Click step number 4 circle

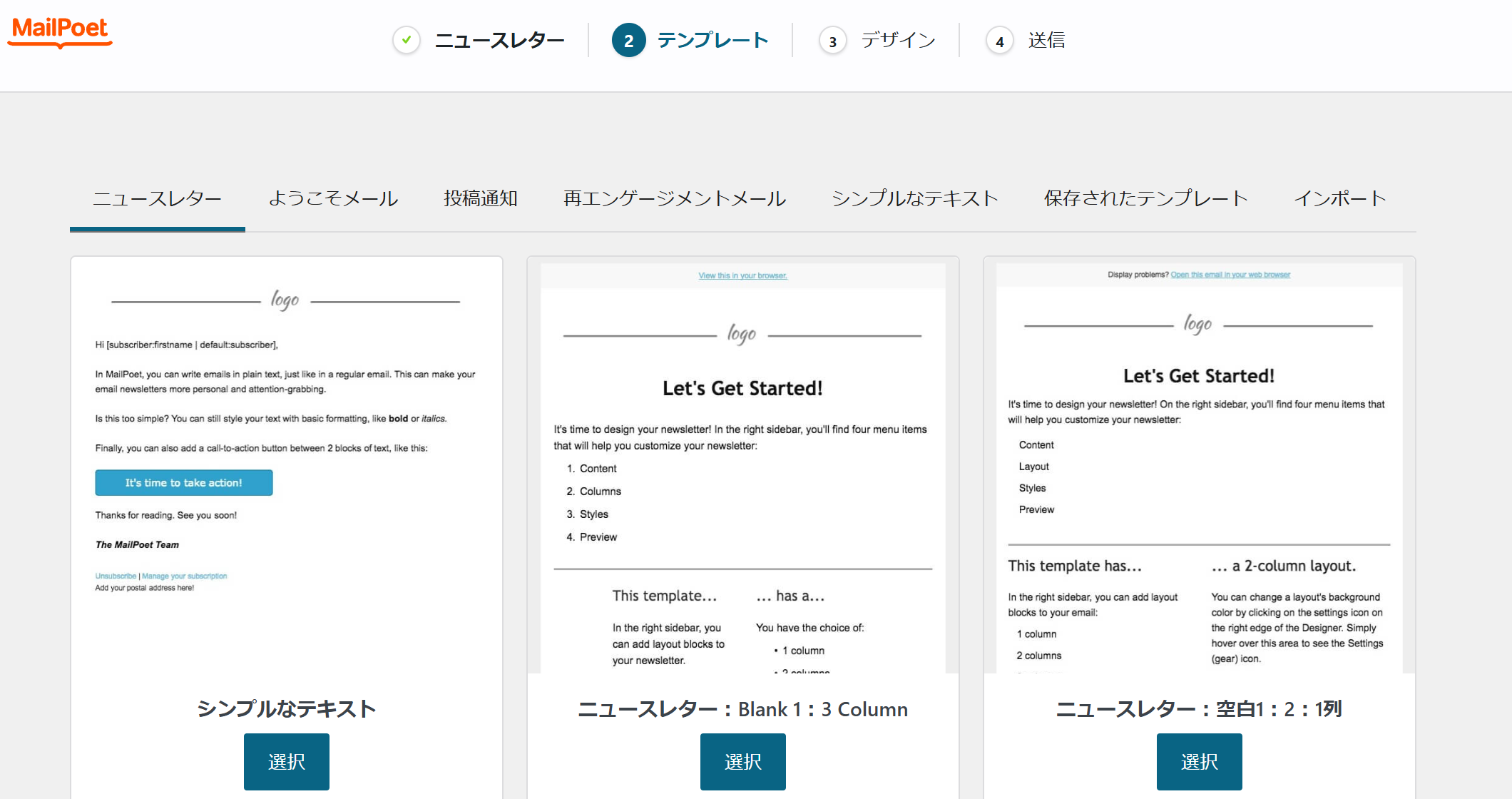(1000, 41)
